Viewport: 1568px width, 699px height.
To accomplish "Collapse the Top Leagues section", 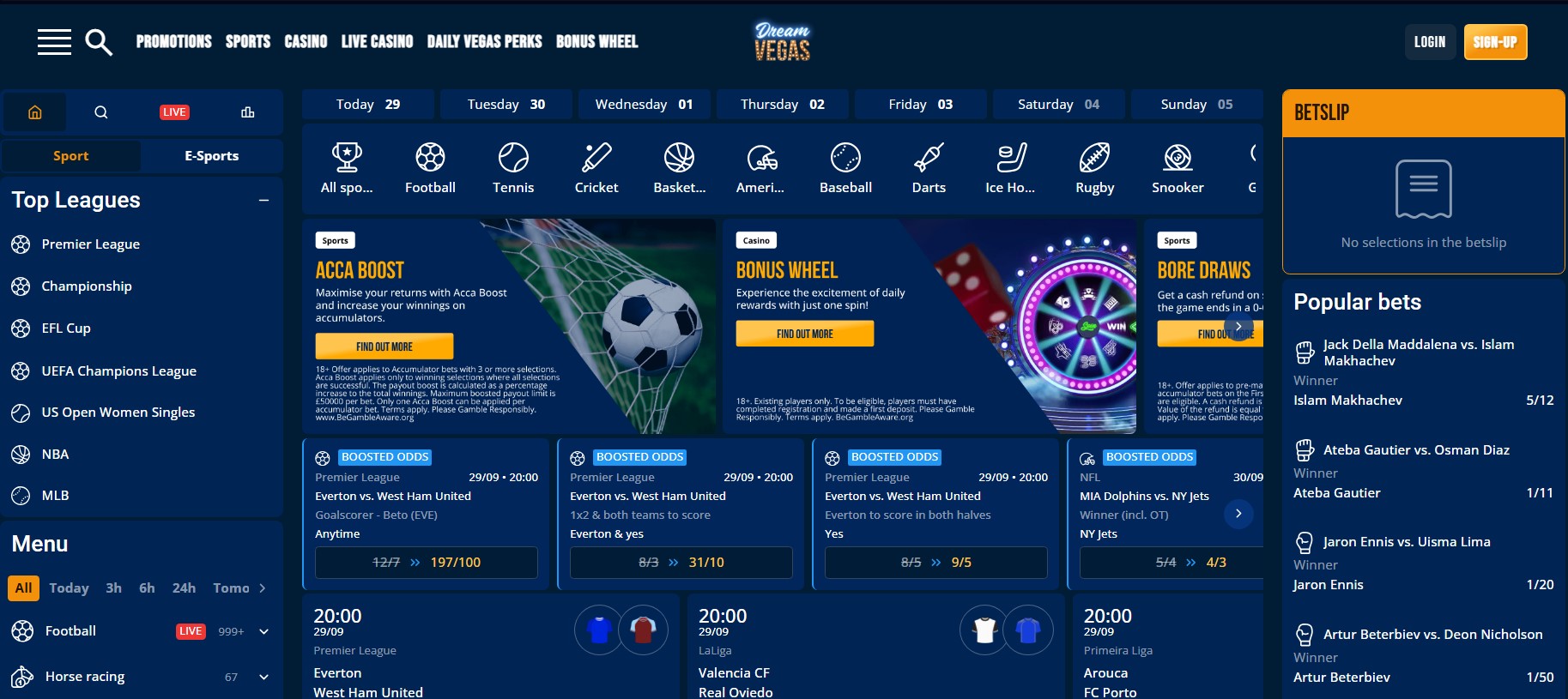I will (x=263, y=200).
